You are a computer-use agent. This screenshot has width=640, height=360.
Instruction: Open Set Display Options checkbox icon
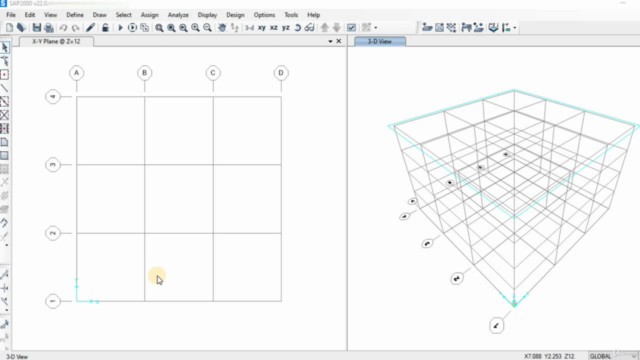coord(351,28)
